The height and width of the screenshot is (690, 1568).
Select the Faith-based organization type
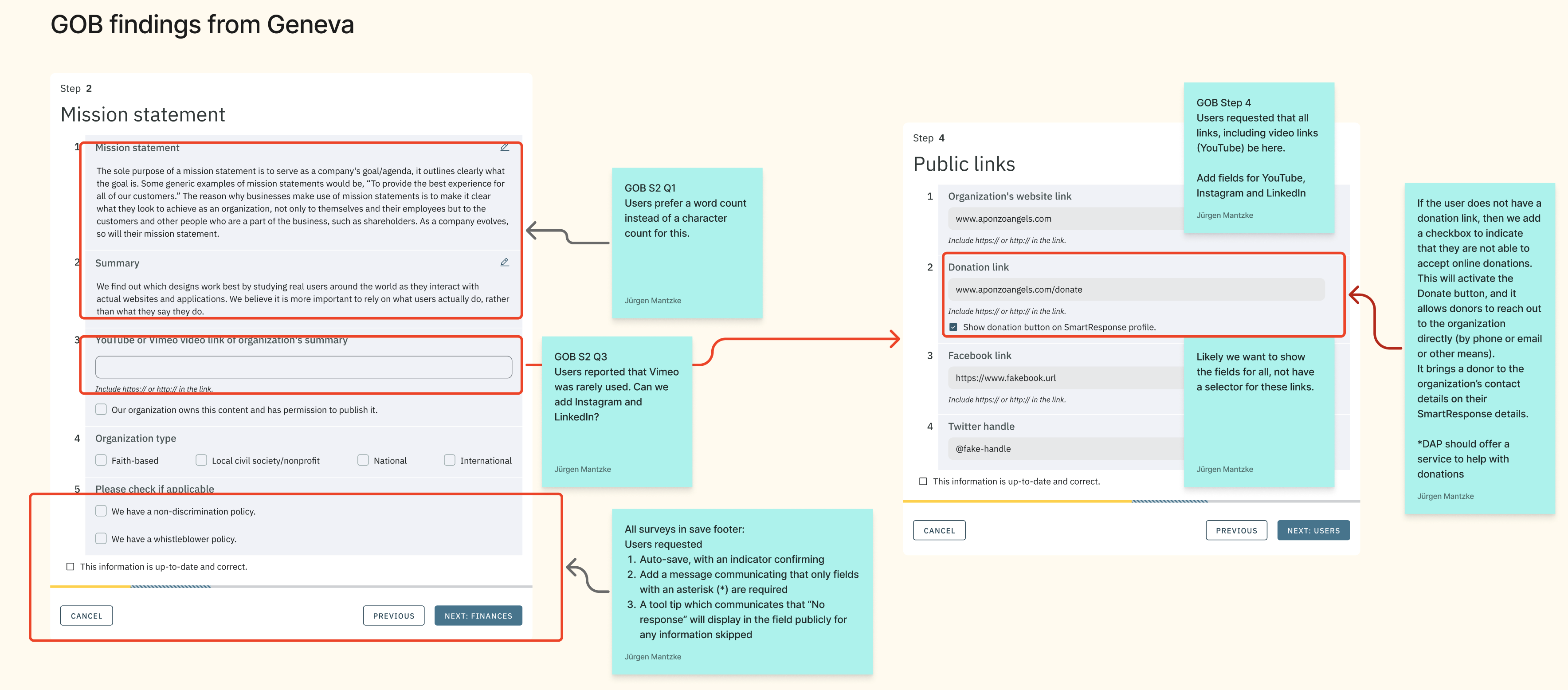pyautogui.click(x=101, y=460)
